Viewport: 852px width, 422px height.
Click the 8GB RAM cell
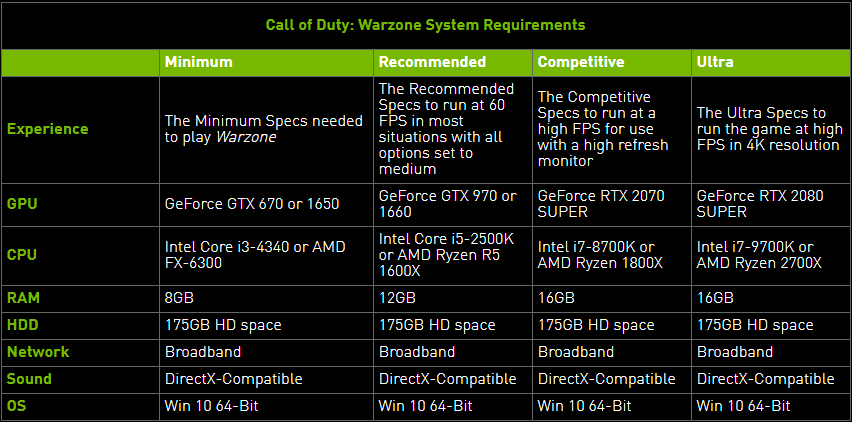tap(179, 298)
